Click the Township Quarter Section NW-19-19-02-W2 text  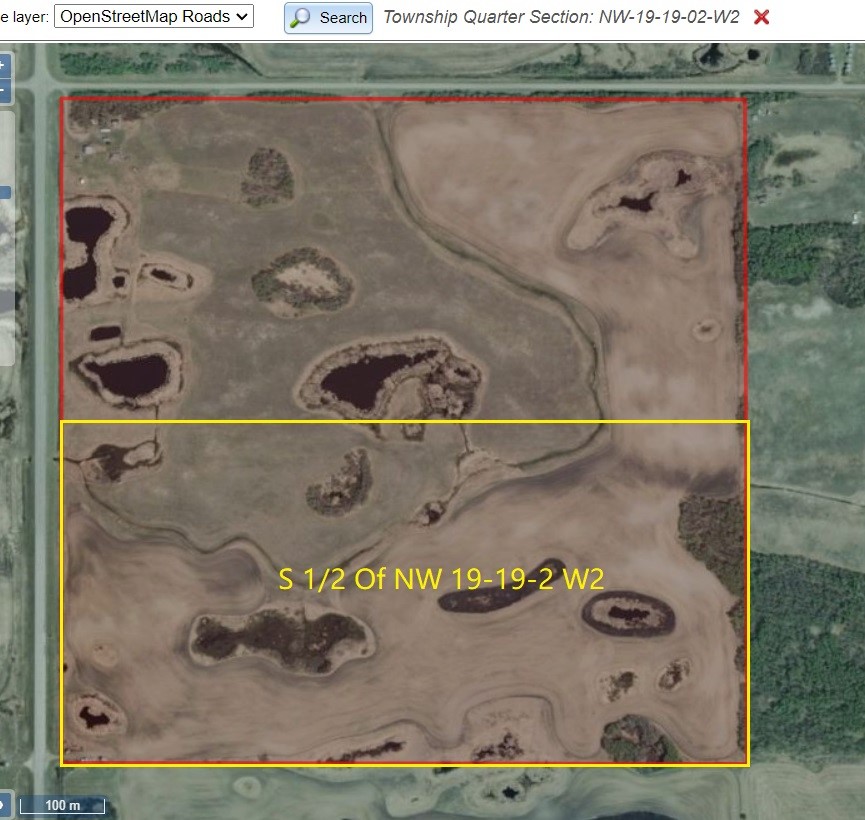tap(561, 17)
